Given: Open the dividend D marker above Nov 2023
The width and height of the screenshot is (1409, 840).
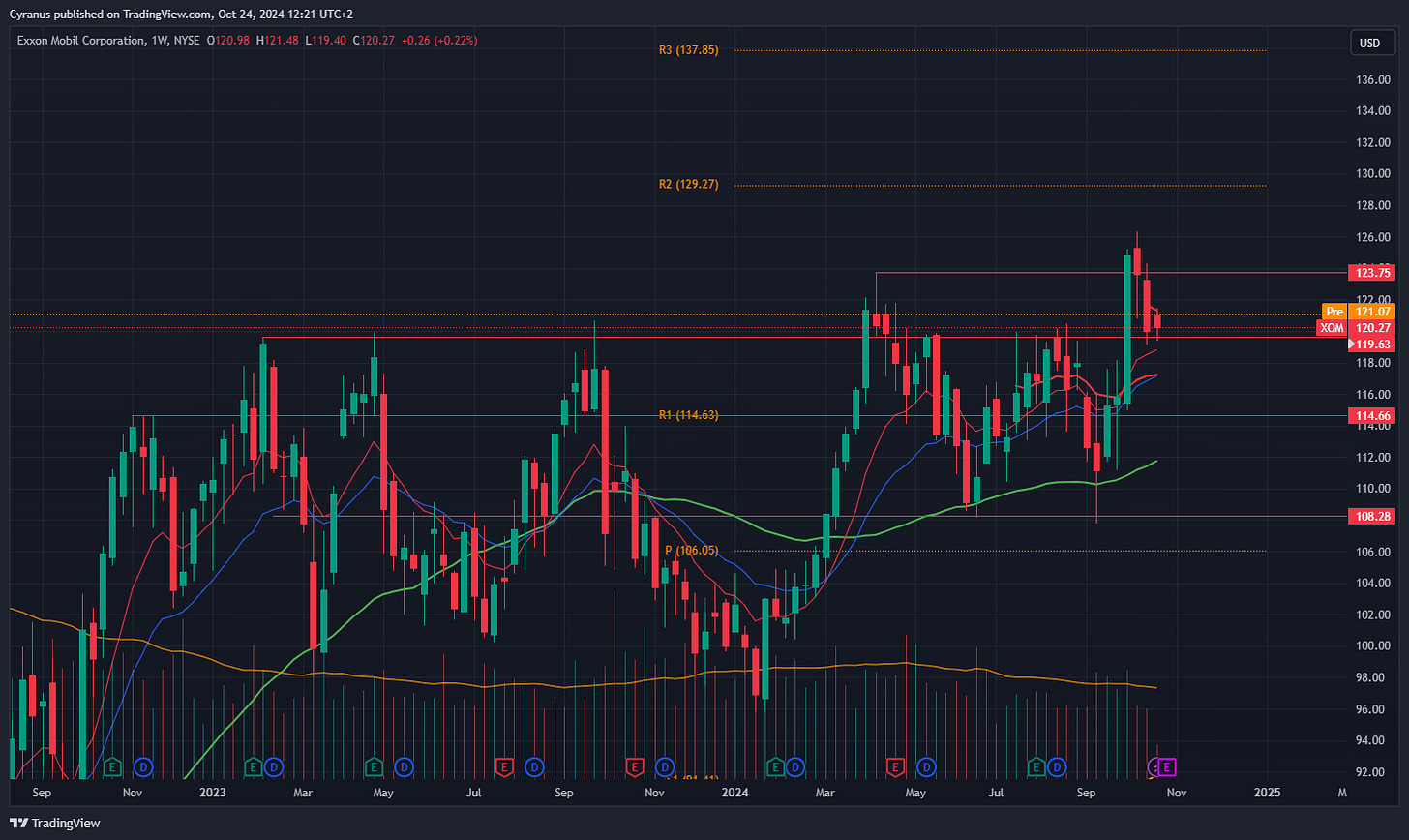Looking at the screenshot, I should tap(664, 767).
